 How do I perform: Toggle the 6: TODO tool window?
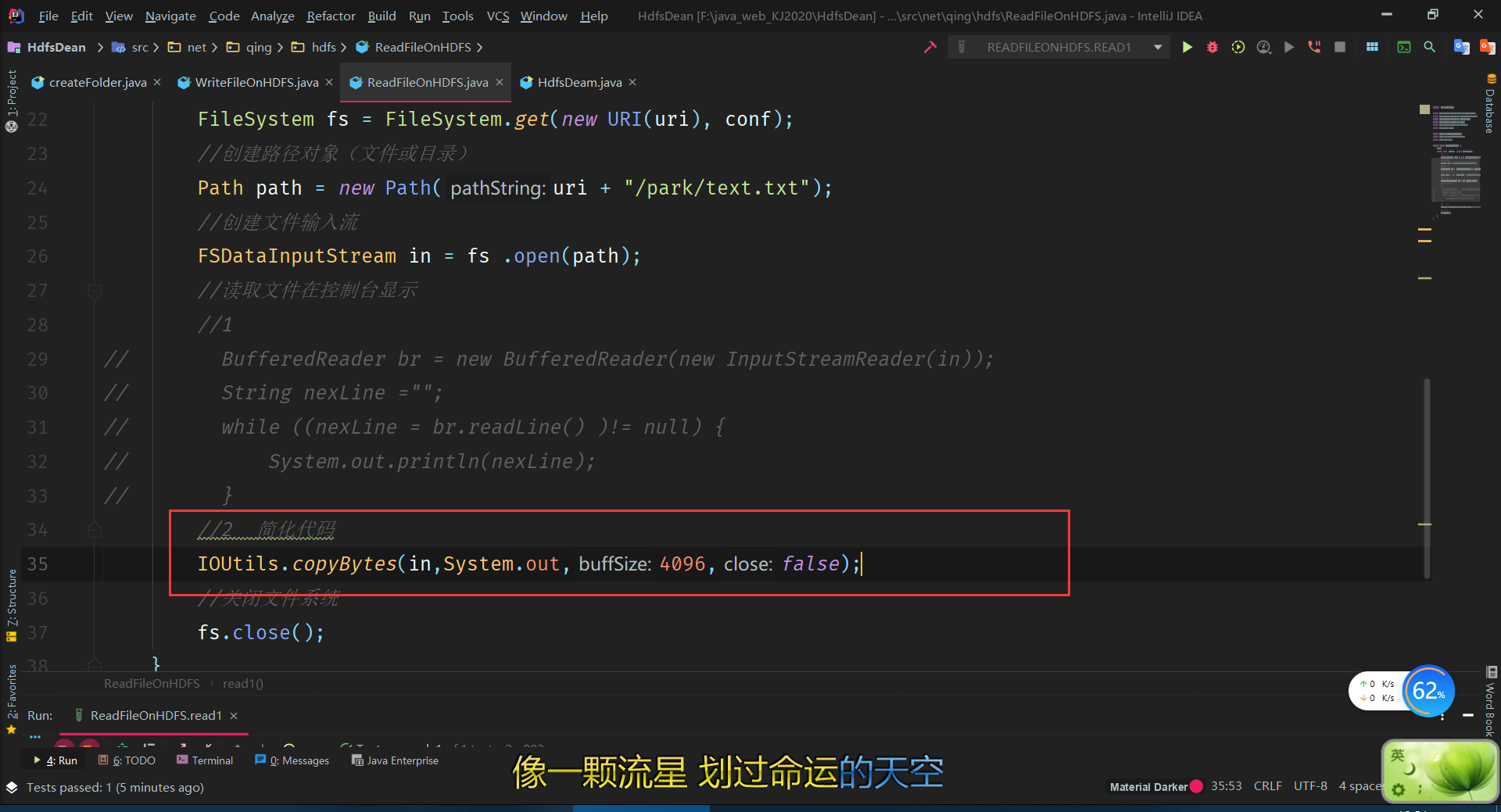127,760
